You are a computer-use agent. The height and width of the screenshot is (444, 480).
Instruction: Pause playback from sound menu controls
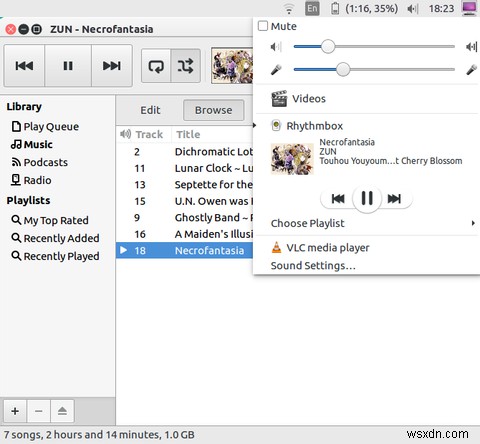(x=367, y=198)
